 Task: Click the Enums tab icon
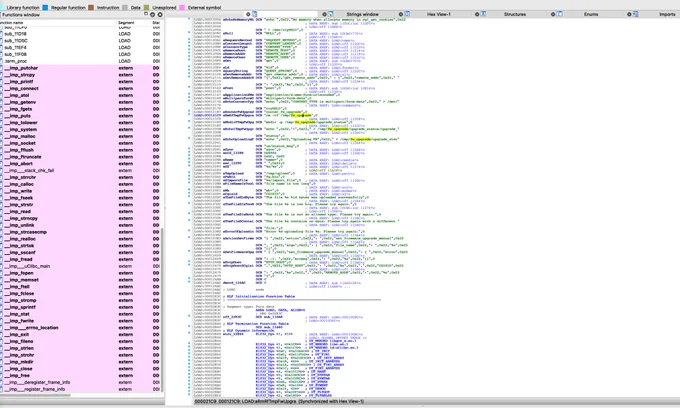click(559, 14)
